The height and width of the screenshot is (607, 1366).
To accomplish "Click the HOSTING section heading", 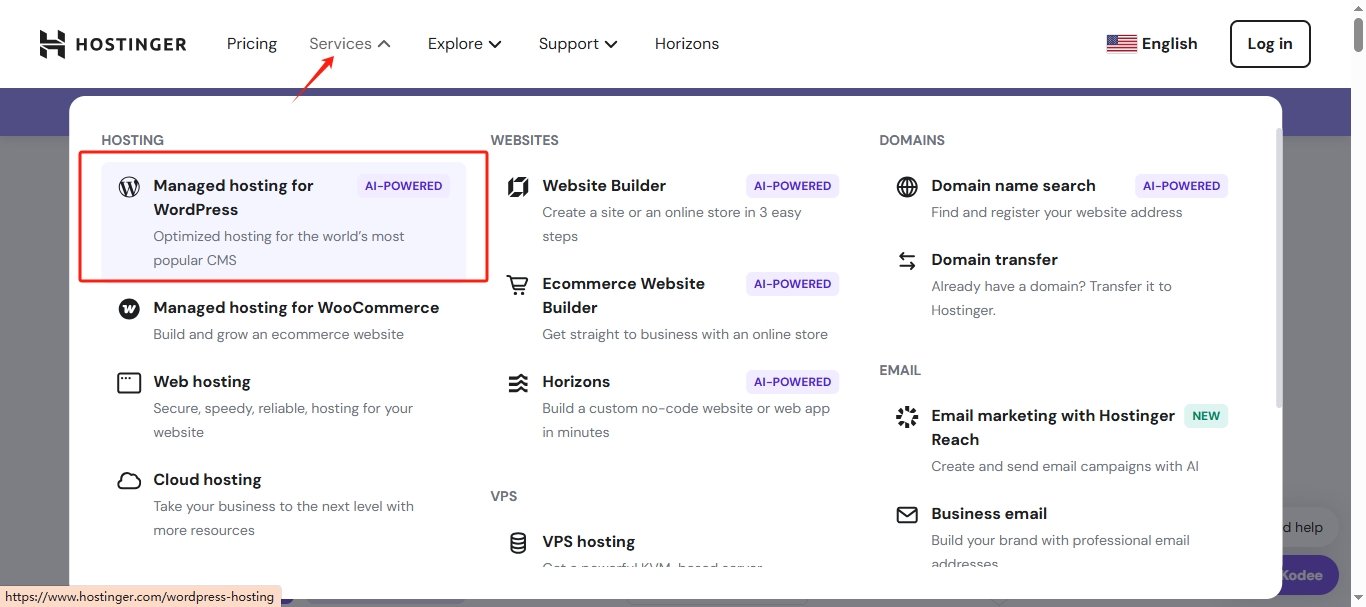I will click(x=132, y=140).
